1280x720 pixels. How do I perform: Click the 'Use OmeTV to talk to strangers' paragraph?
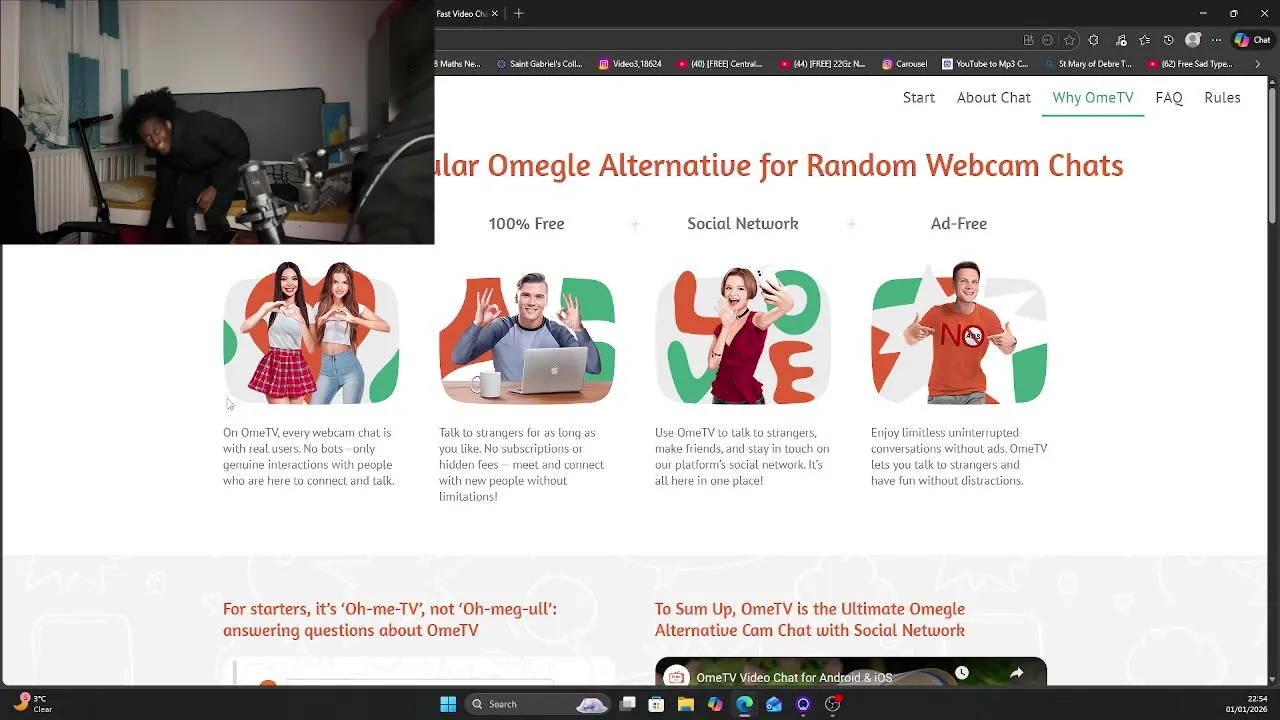[x=742, y=457]
